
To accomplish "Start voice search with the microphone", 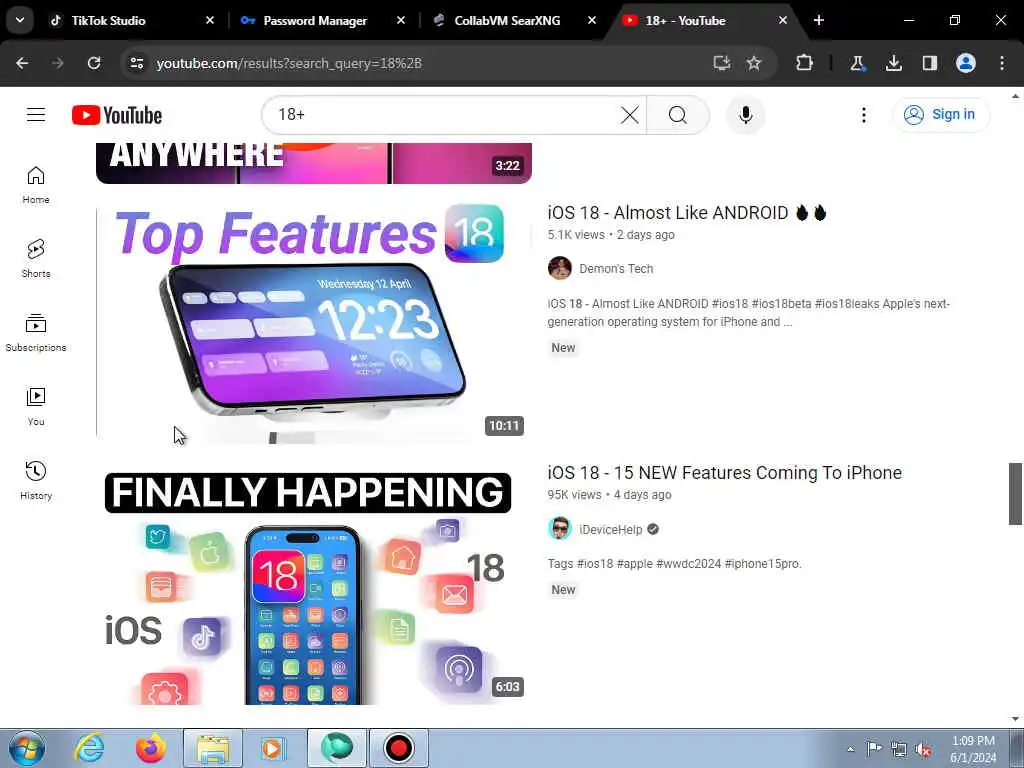I will 746,115.
